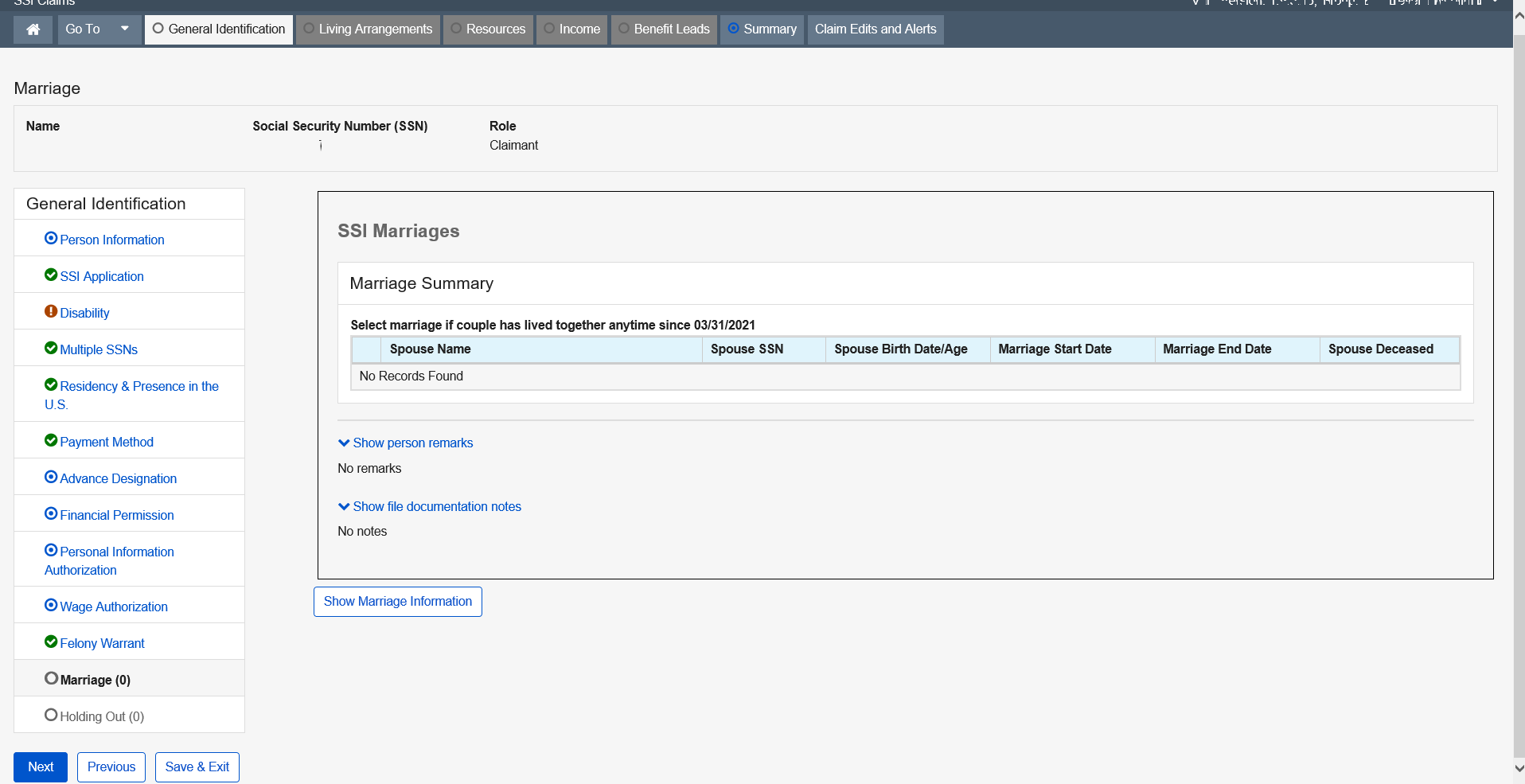Click status icon beside Wage Authorization
The height and width of the screenshot is (784, 1525).
[x=51, y=606]
